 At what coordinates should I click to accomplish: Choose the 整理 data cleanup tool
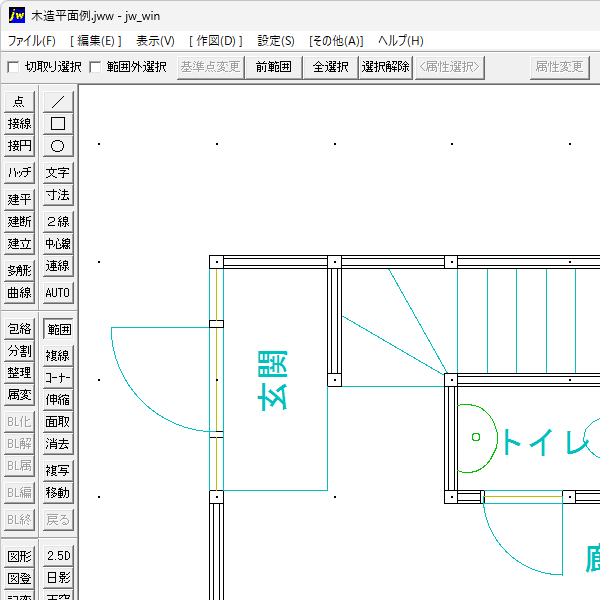tap(19, 373)
